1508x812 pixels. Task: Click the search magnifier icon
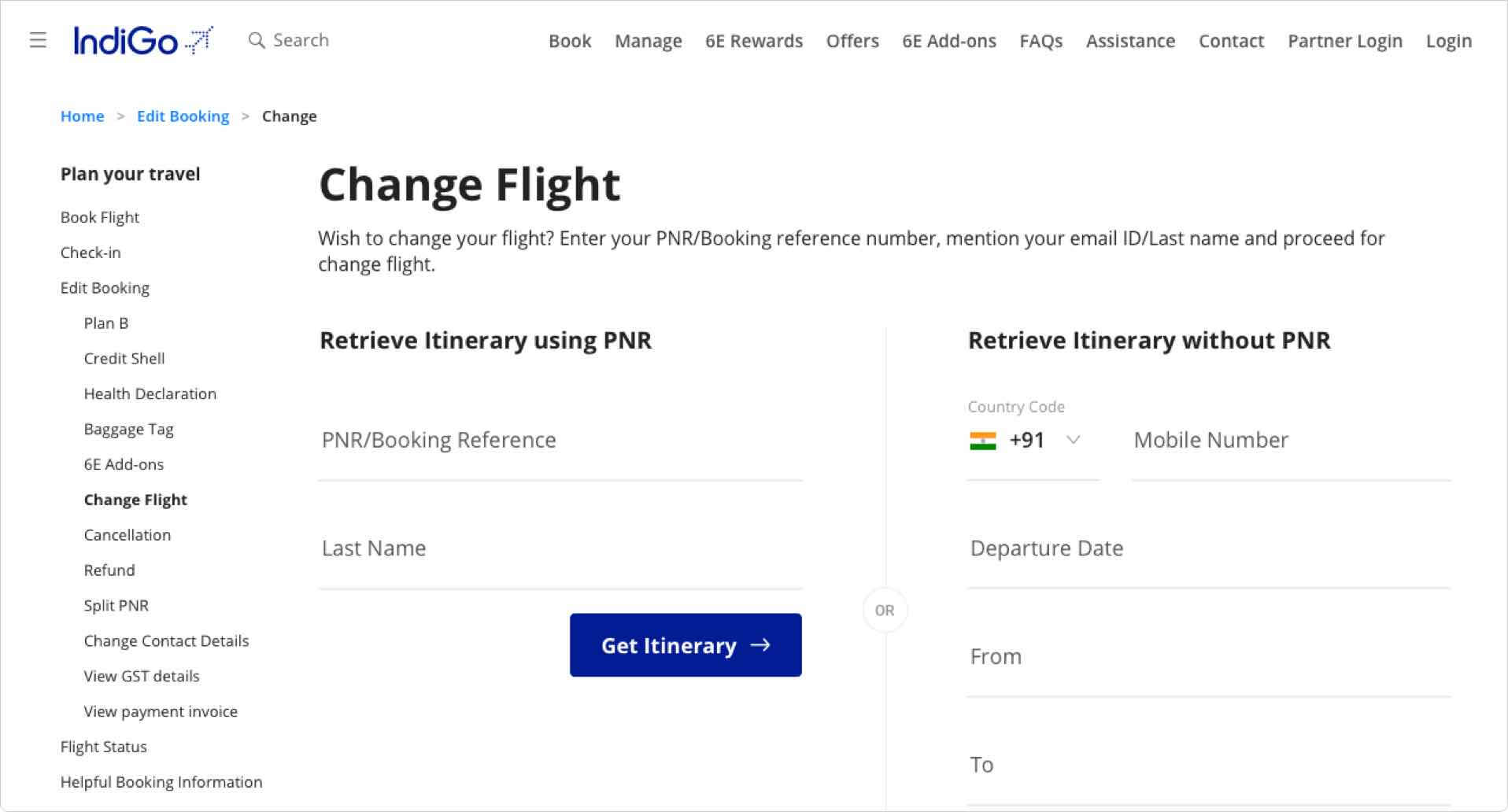pos(256,40)
